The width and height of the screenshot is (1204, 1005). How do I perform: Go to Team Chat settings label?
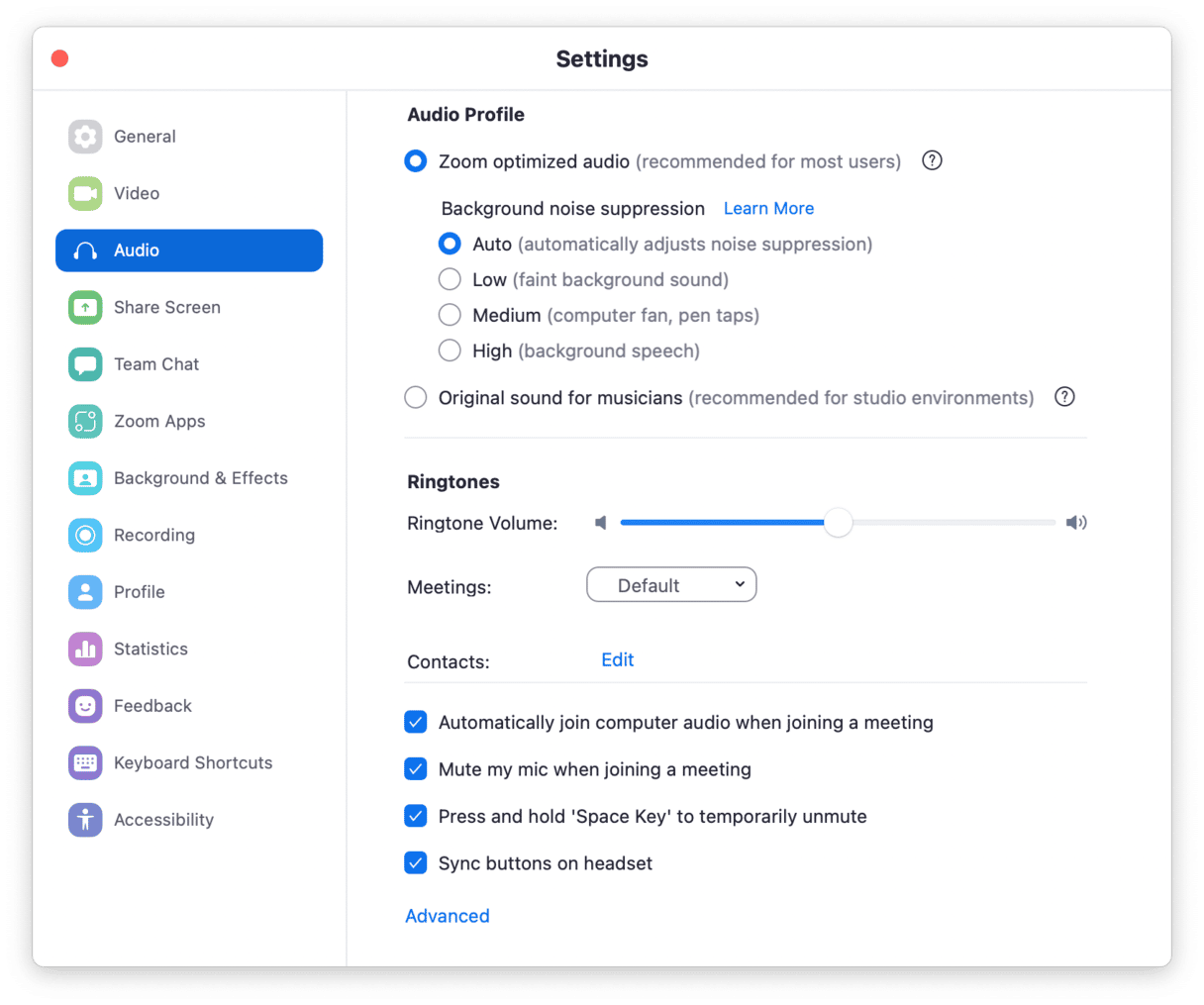tap(156, 364)
